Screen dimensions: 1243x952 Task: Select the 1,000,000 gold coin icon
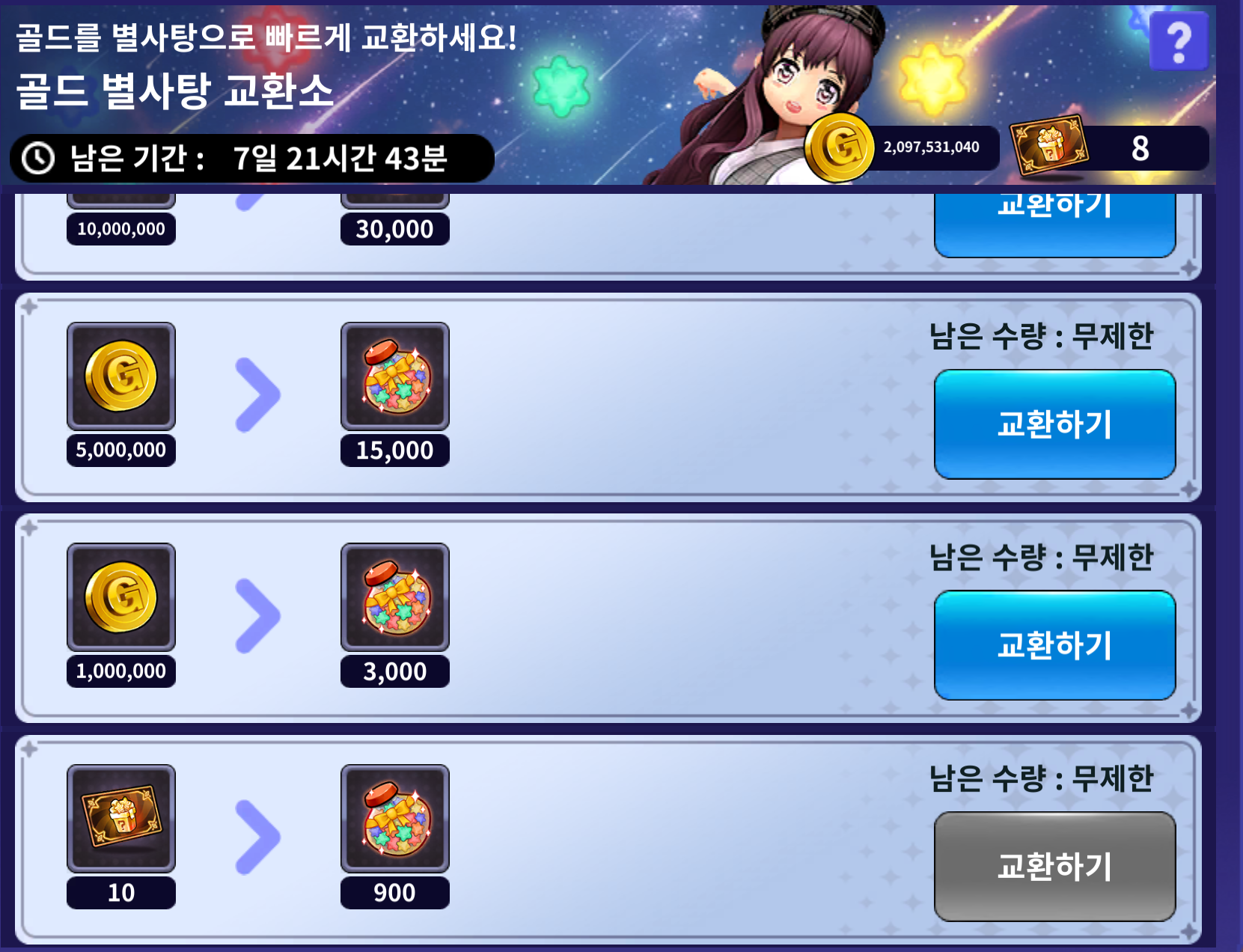[x=121, y=596]
